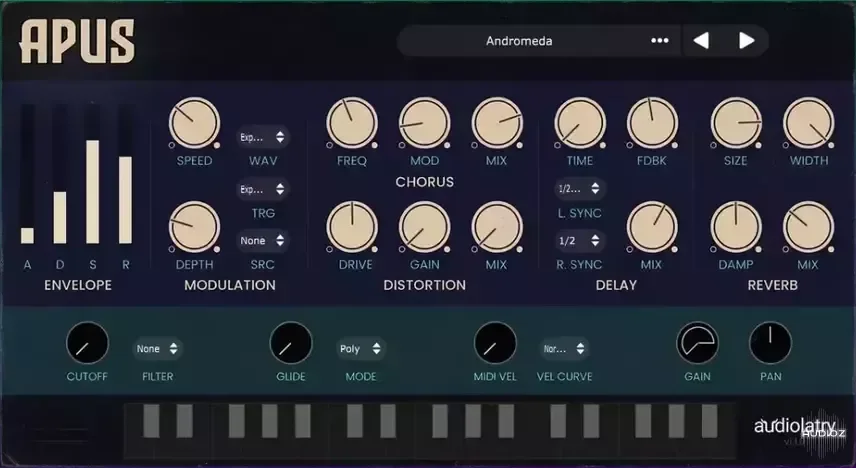Open the preset options three-dot menu
Screen dimensions: 856x468
coord(659,41)
